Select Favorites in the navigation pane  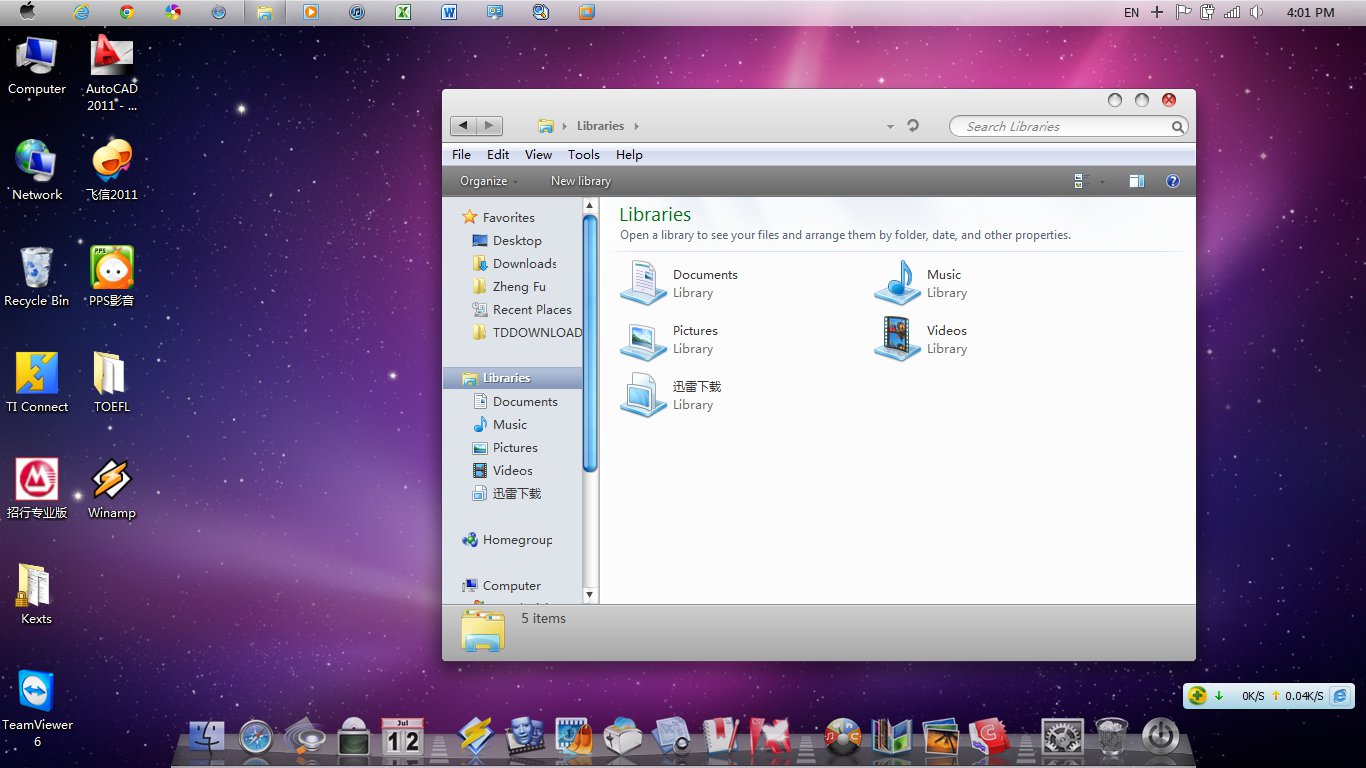coord(498,217)
